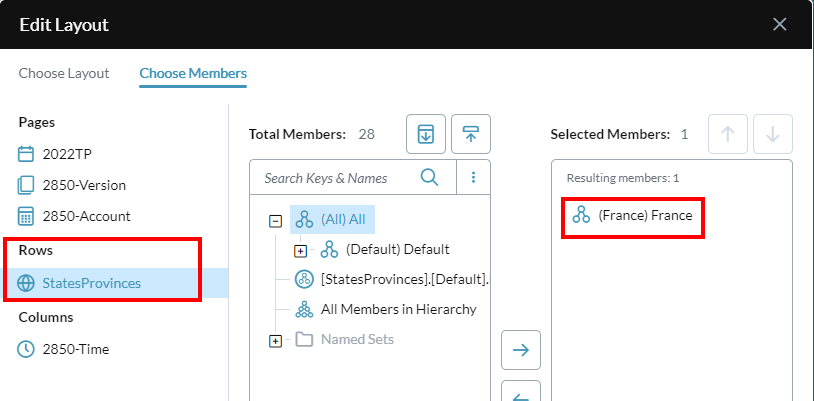Image resolution: width=814 pixels, height=401 pixels.
Task: Click the move selected member up arrow
Action: coord(728,134)
